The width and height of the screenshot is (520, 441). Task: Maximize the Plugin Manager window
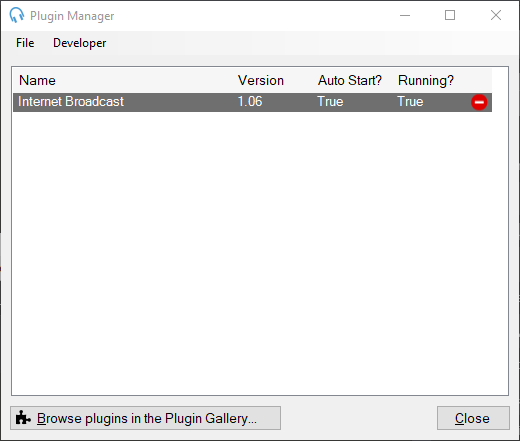coord(450,15)
